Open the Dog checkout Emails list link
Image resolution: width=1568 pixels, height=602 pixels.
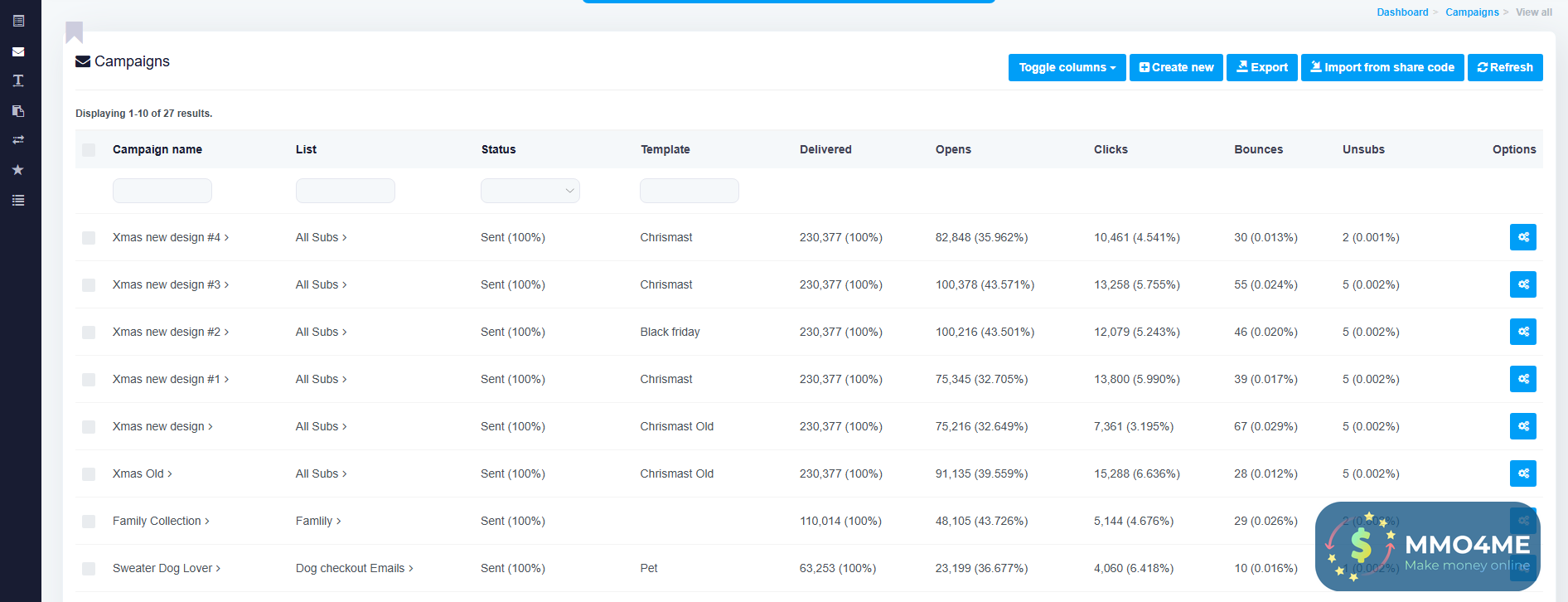[355, 568]
